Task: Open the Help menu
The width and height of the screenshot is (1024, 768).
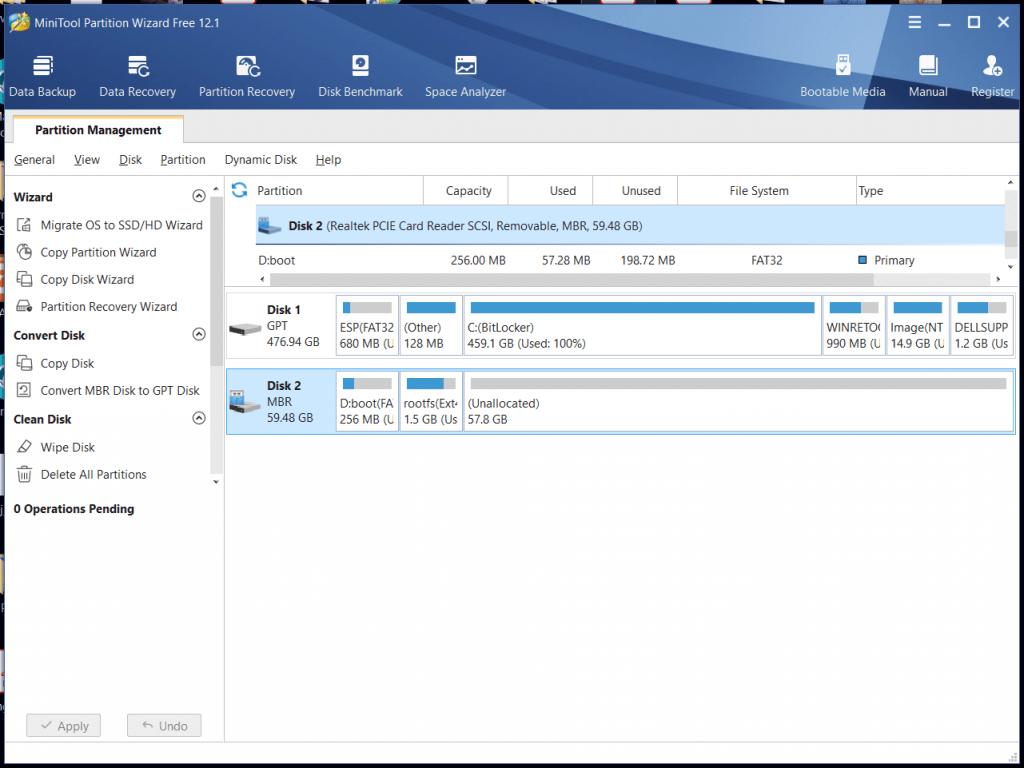Action: [x=328, y=160]
